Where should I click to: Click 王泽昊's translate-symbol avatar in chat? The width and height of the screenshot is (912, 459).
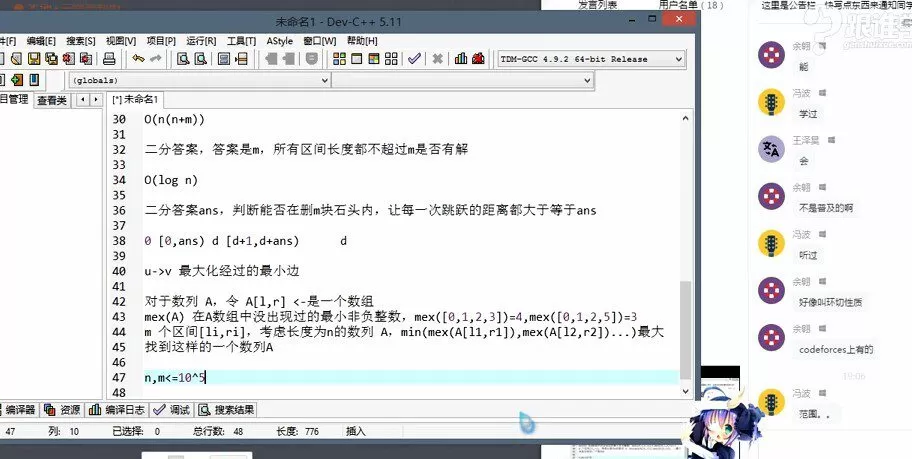pos(771,149)
